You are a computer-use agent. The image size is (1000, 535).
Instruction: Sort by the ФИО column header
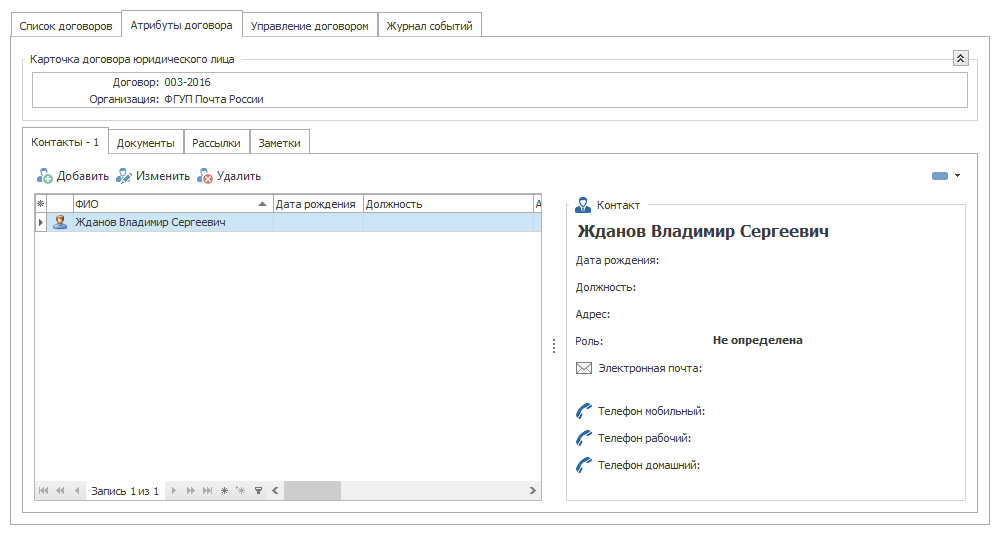click(x=172, y=204)
